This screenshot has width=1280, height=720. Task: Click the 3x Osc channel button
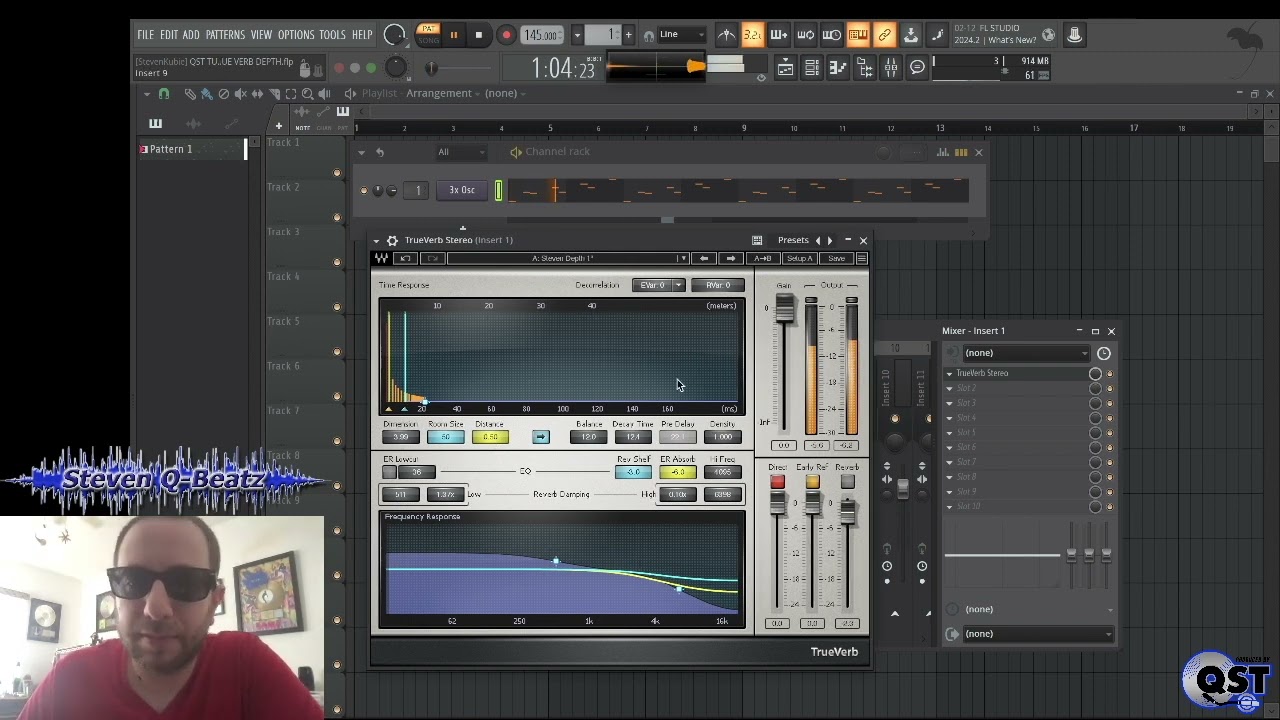(462, 190)
